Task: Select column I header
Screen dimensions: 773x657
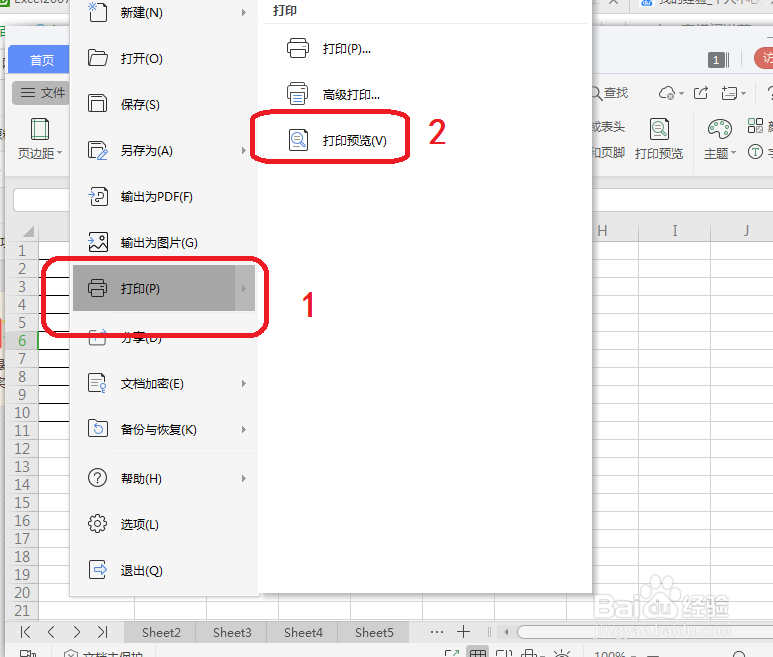Action: (x=674, y=231)
